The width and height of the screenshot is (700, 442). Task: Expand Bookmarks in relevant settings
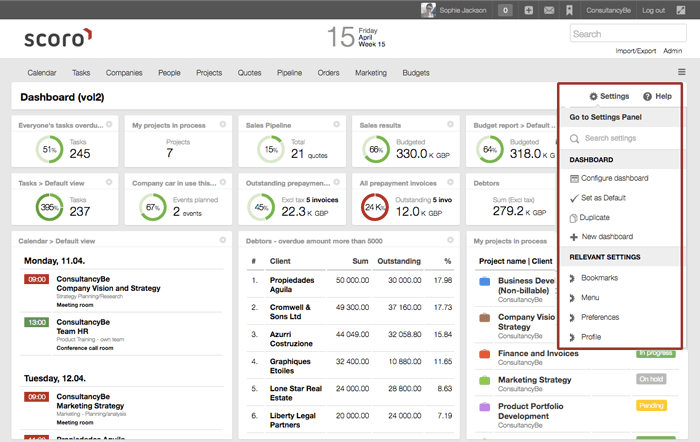click(600, 276)
